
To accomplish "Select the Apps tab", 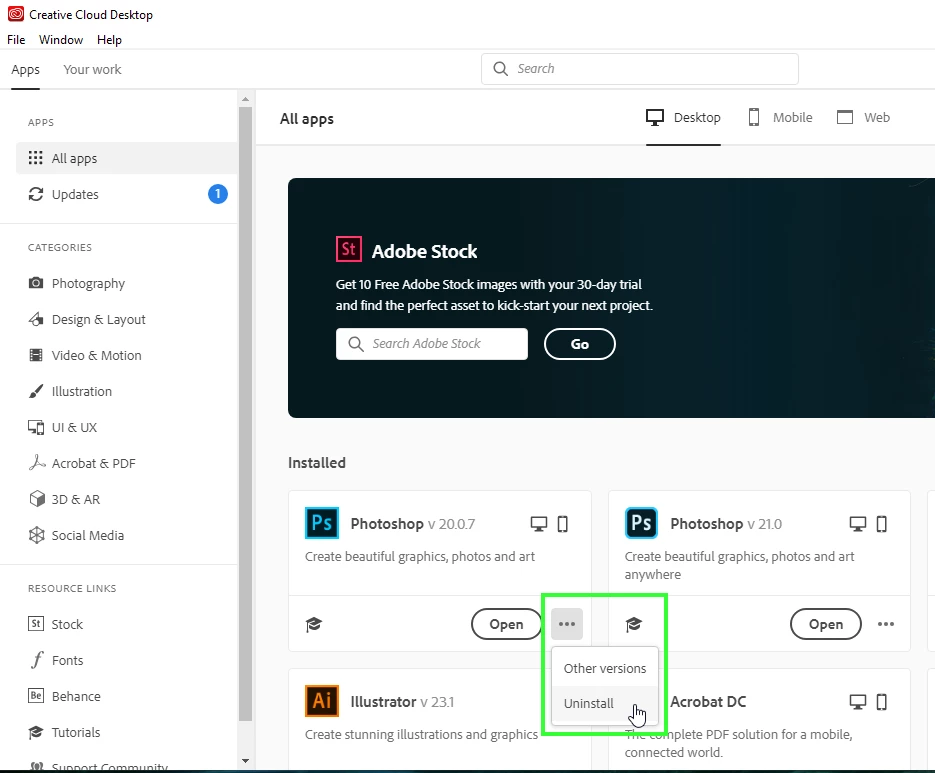I will [x=25, y=70].
